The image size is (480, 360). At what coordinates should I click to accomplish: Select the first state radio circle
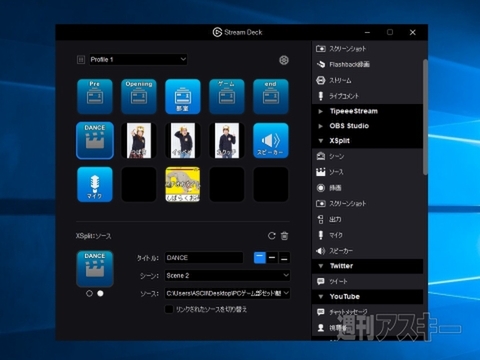click(89, 294)
